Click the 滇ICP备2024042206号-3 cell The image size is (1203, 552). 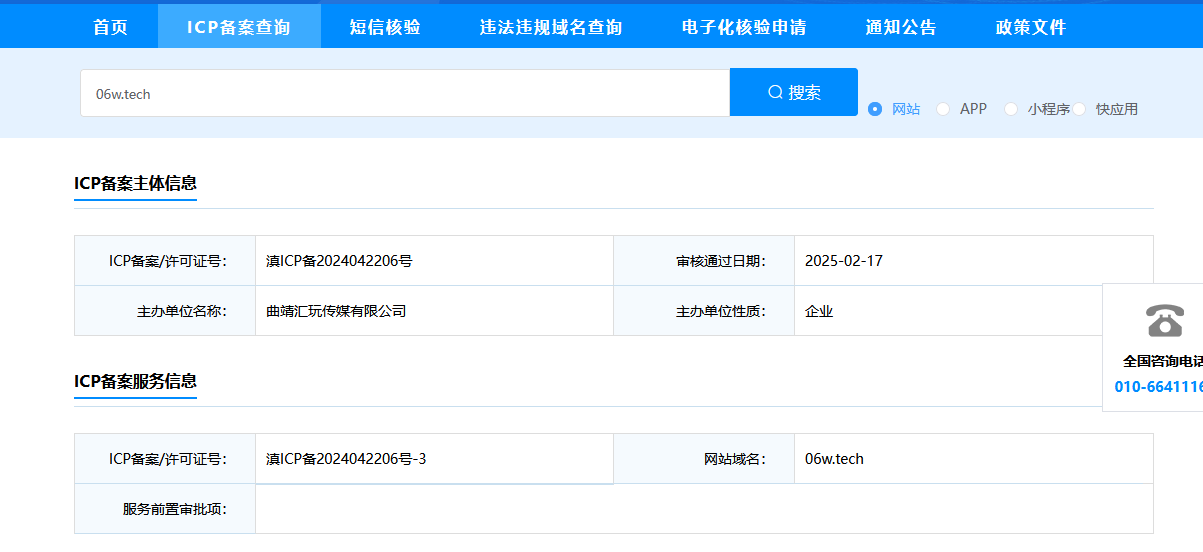tap(346, 459)
